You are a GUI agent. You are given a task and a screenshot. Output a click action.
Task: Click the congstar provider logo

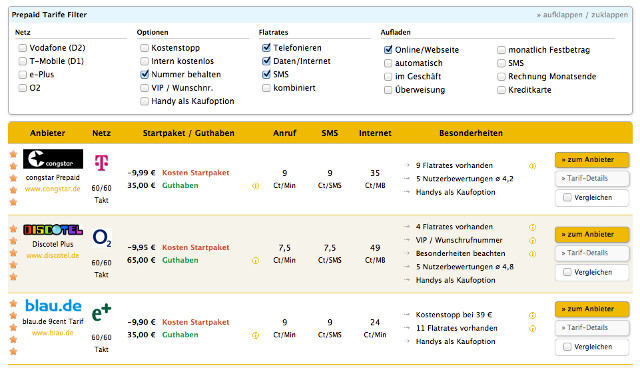coord(53,159)
